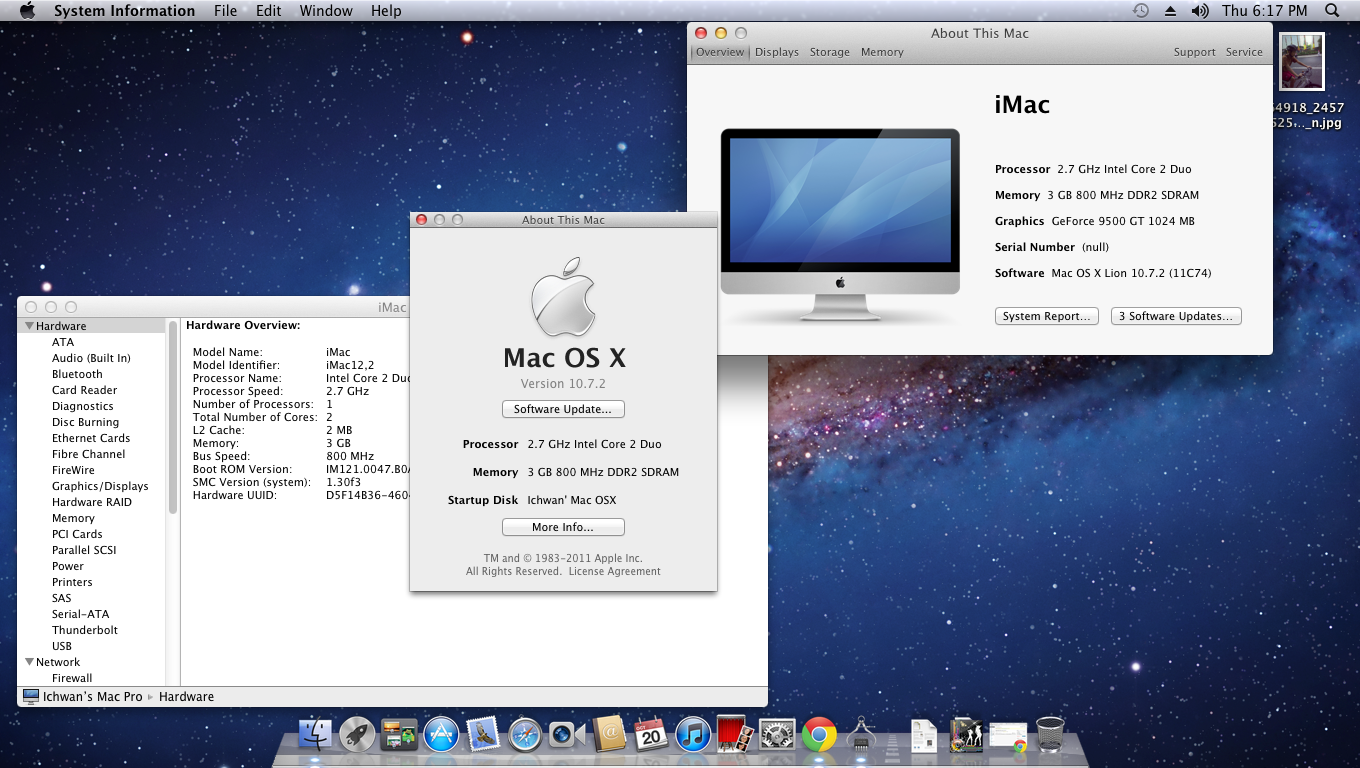The height and width of the screenshot is (768, 1360).
Task: Select Diagnostics in sidebar
Action: [x=82, y=406]
